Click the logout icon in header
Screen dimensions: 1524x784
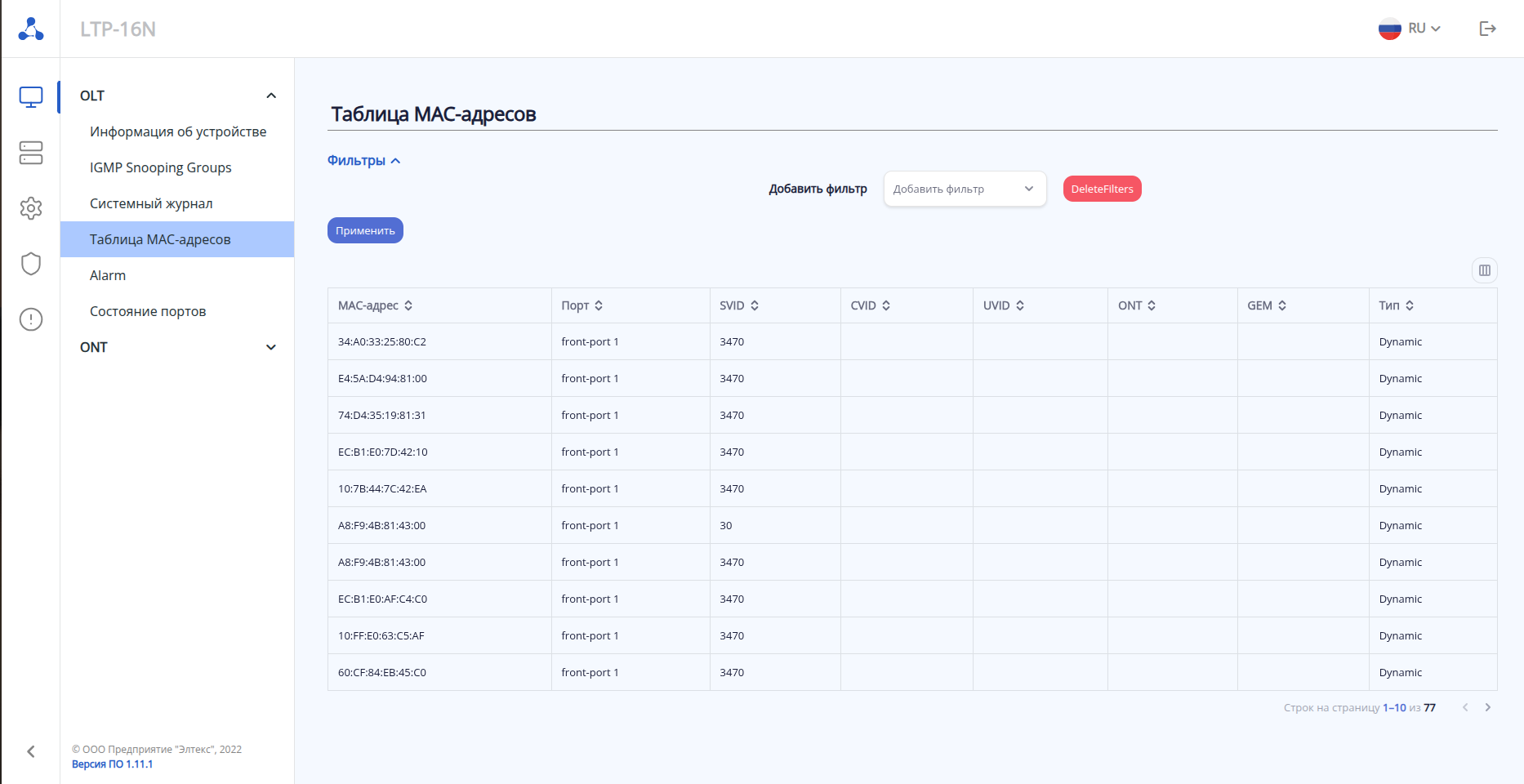(1487, 29)
